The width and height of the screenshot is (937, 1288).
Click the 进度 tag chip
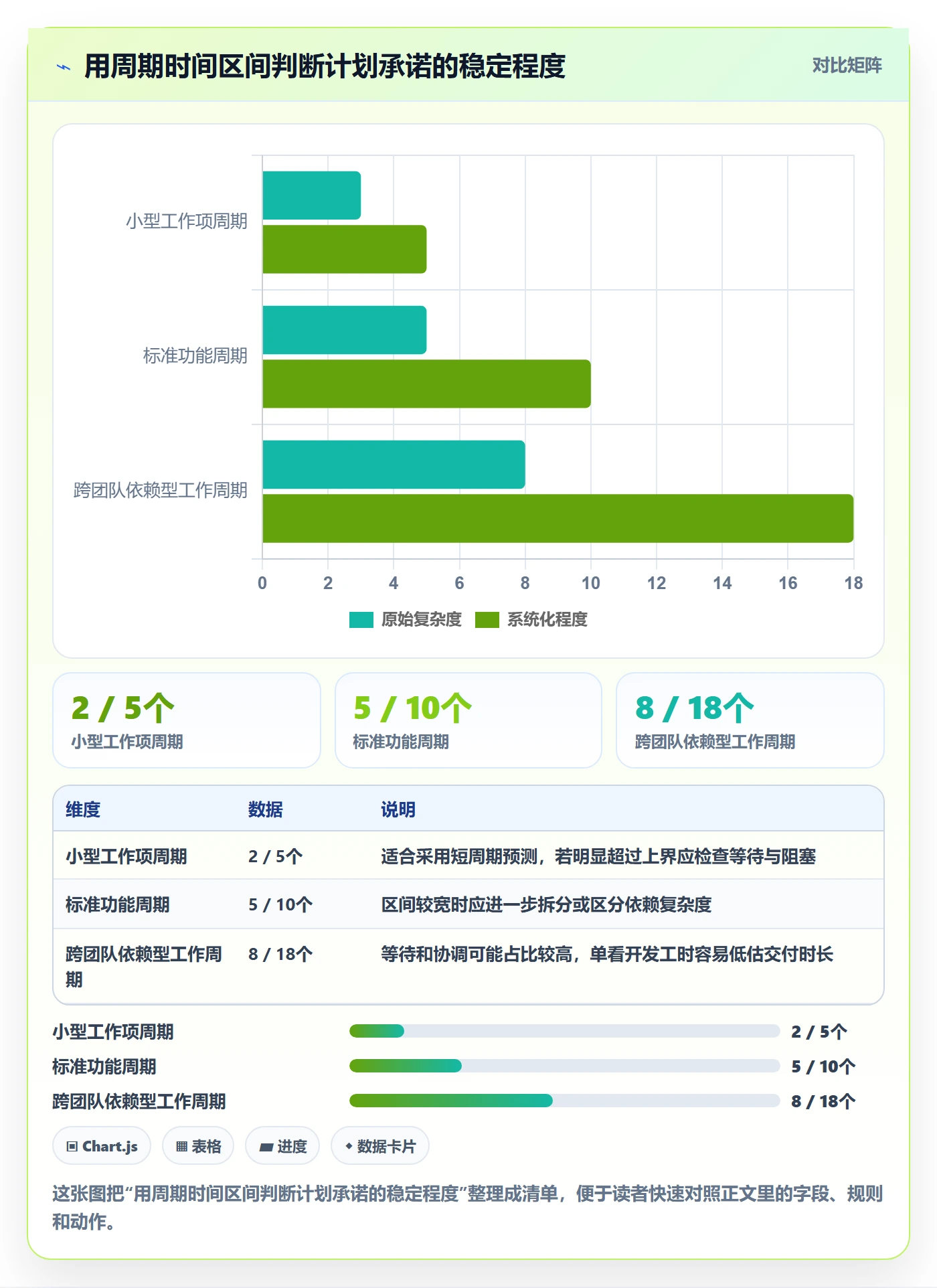pyautogui.click(x=282, y=1146)
